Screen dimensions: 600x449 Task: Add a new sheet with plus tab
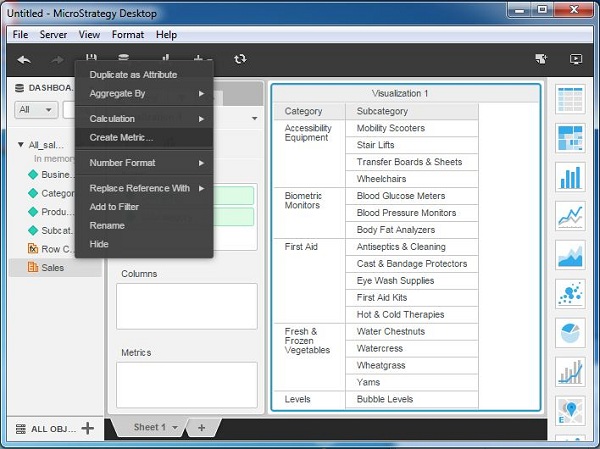click(201, 428)
